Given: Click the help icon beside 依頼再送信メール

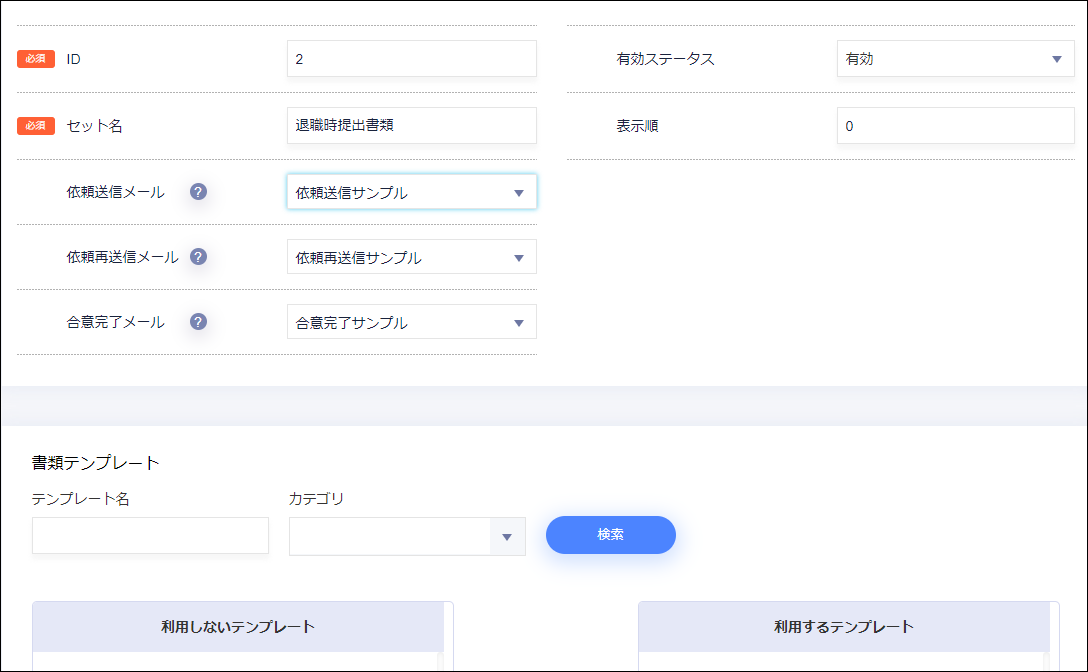Looking at the screenshot, I should point(198,256).
